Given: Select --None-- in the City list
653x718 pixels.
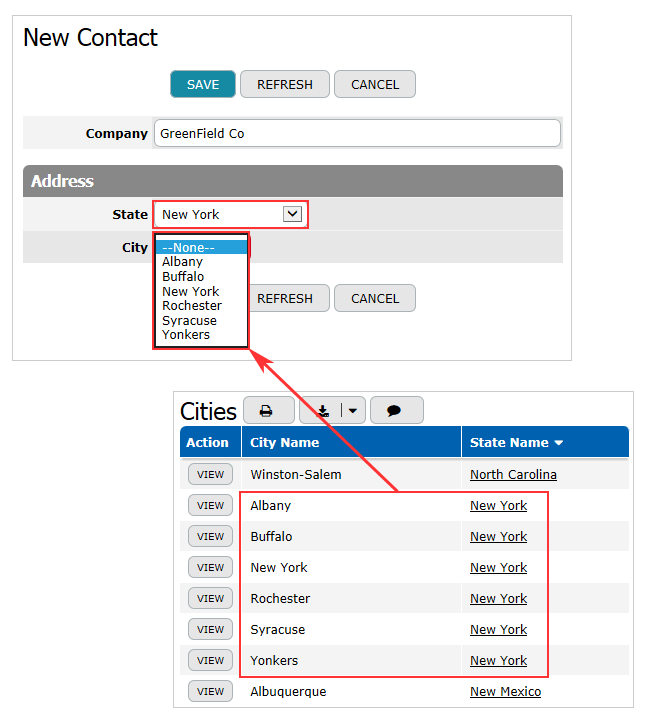Looking at the screenshot, I should pos(201,248).
